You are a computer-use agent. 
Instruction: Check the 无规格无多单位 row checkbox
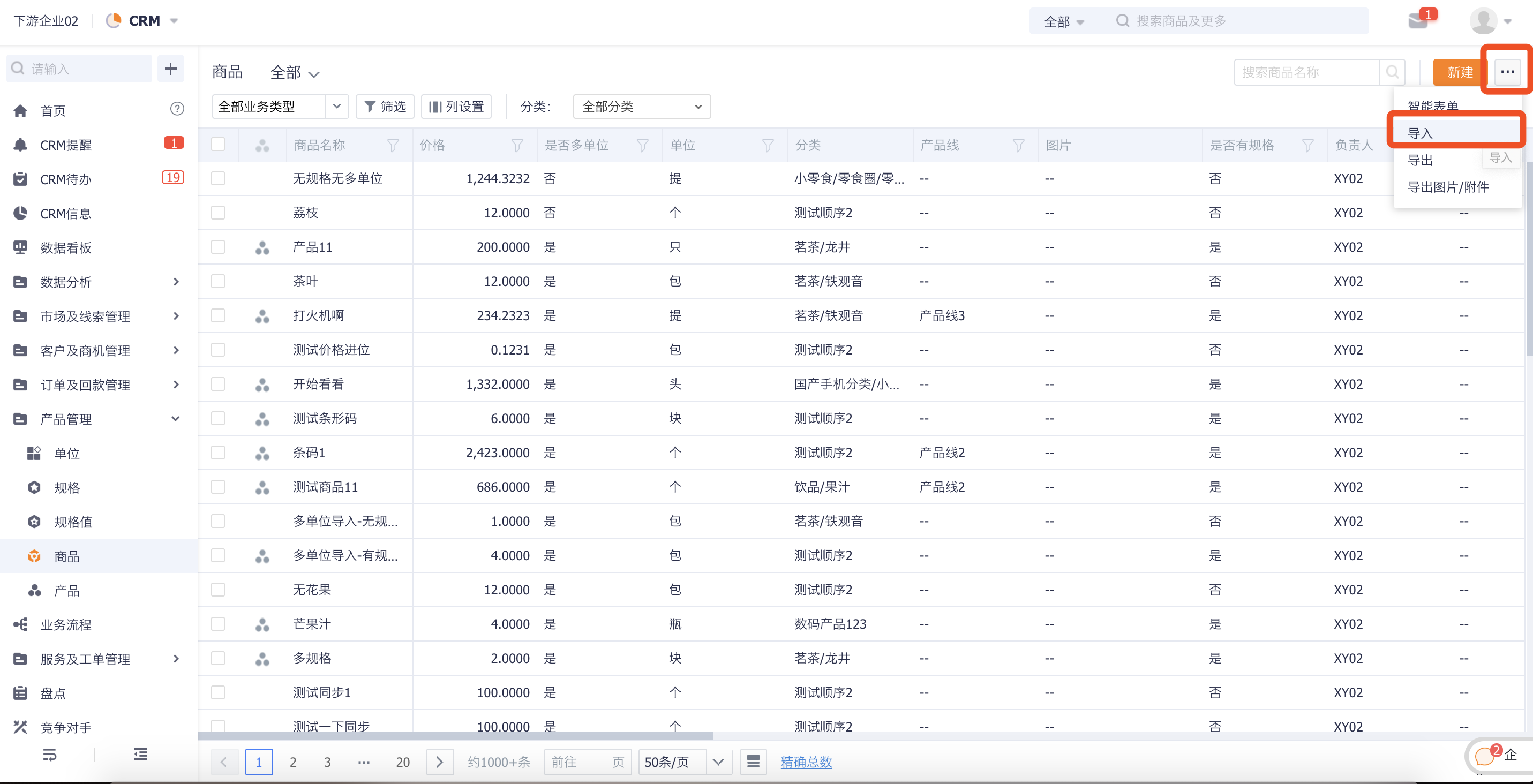(218, 178)
